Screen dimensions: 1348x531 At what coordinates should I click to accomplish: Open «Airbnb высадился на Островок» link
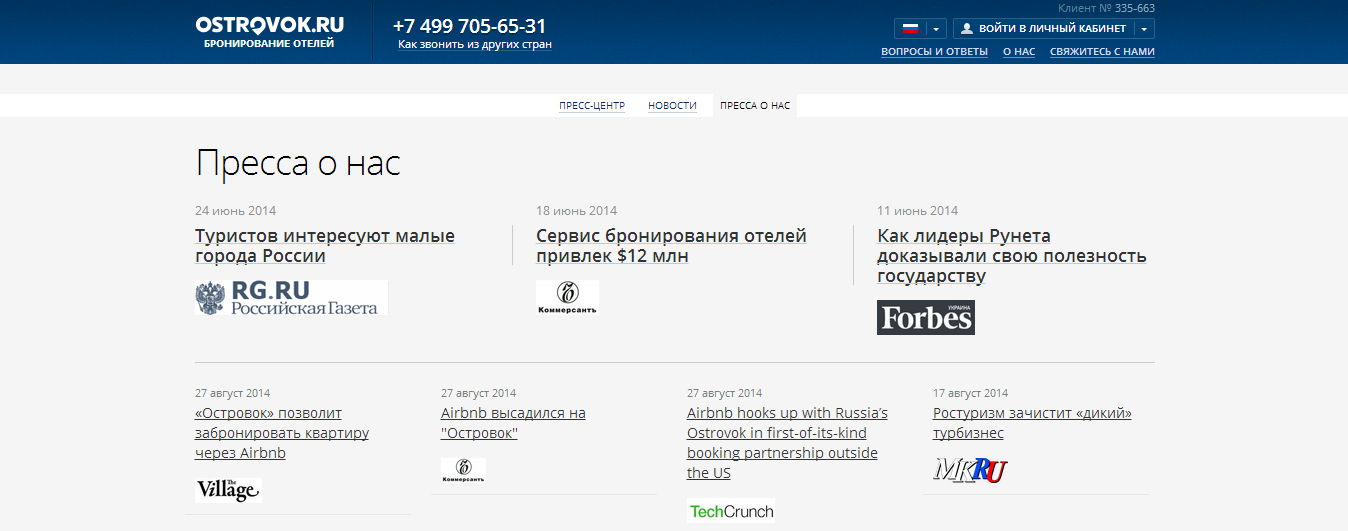[513, 423]
